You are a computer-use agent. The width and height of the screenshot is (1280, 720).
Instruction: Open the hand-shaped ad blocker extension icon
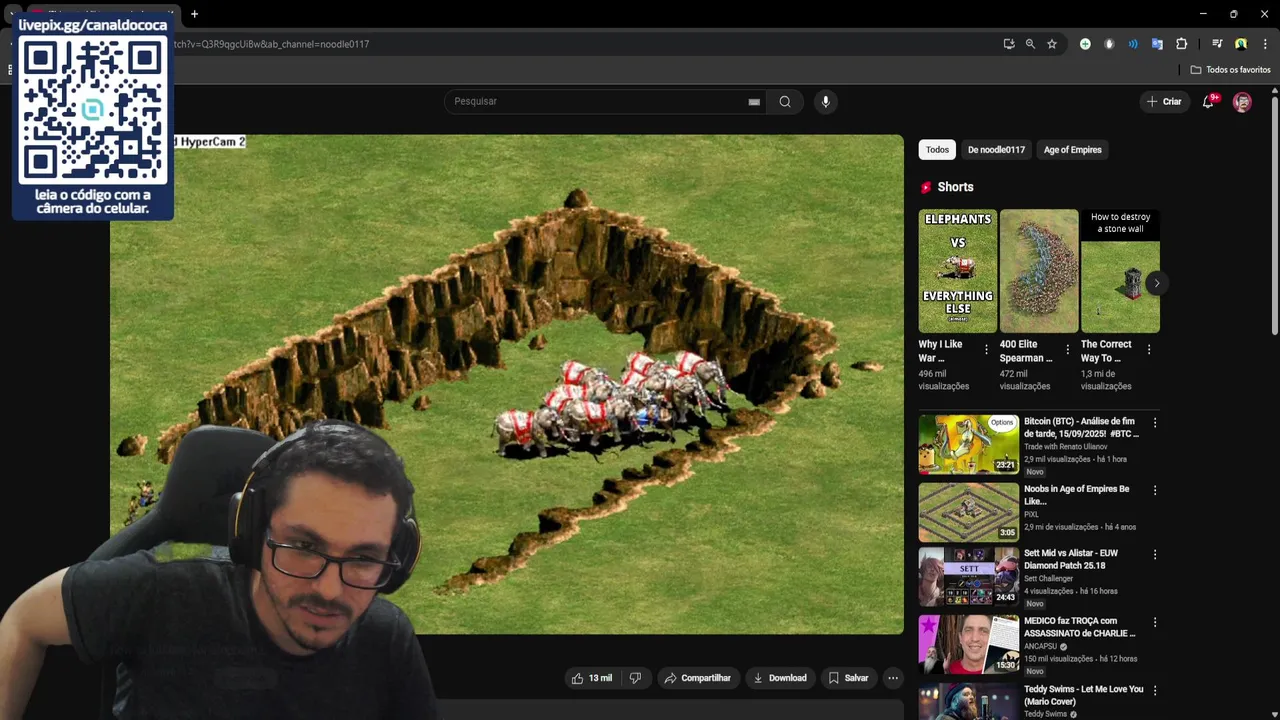click(1109, 44)
